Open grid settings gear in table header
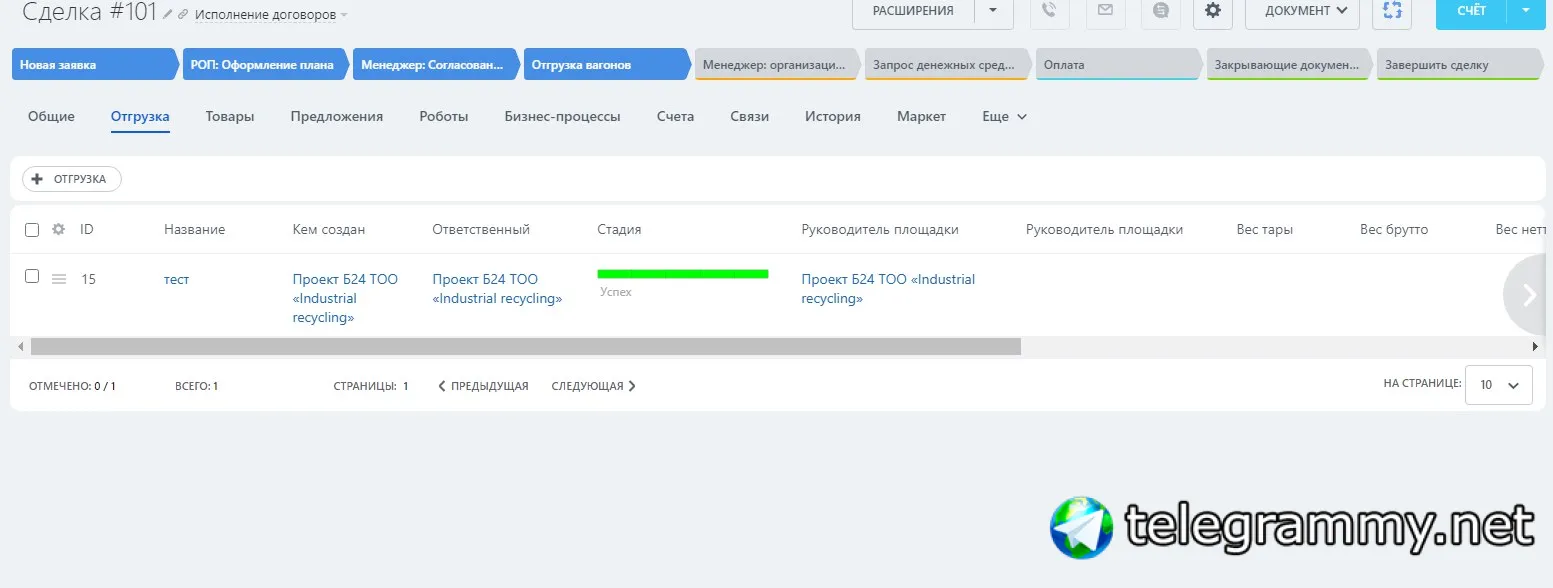Viewport: 1553px width, 588px height. (58, 229)
